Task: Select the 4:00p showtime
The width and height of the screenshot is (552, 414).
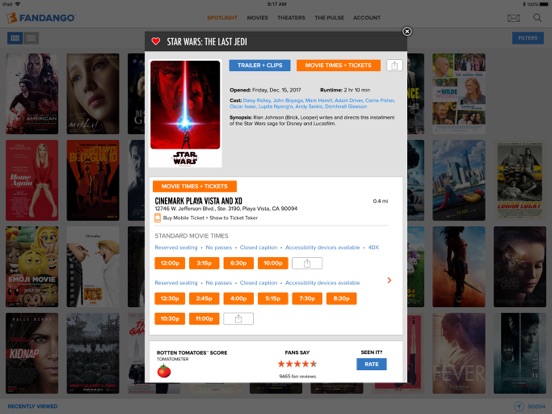Action: coord(238,299)
